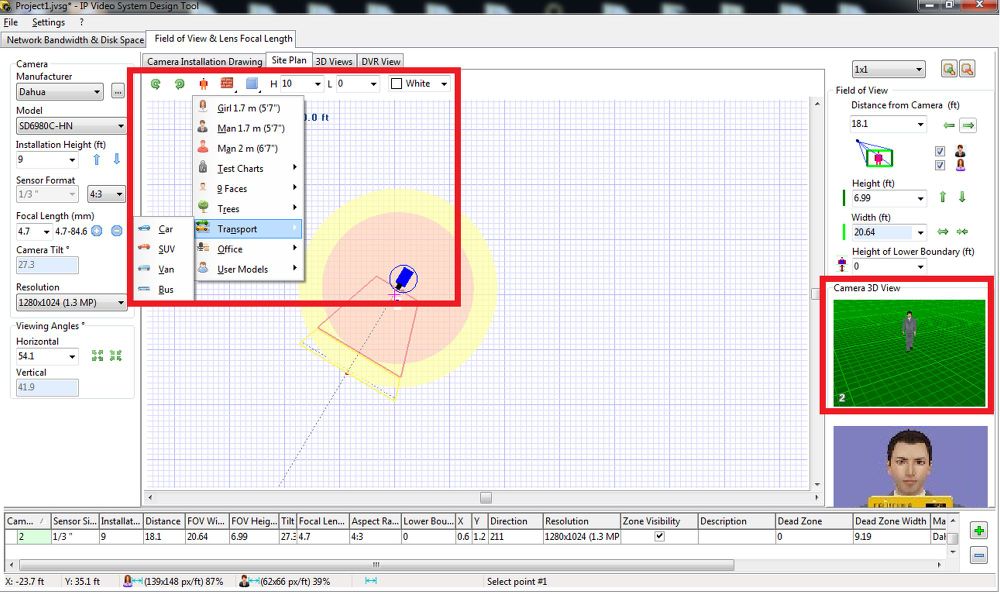Click the focal length zoom-out minus icon
Image resolution: width=1000 pixels, height=594 pixels.
coord(116,231)
